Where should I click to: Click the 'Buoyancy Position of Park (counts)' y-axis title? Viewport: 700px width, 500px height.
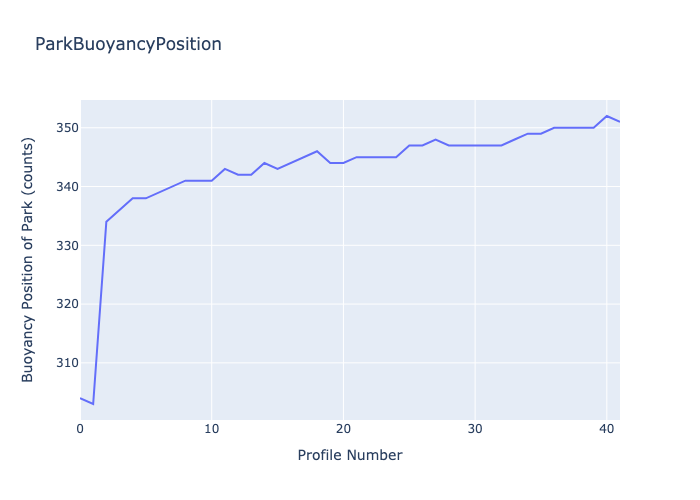pos(28,260)
